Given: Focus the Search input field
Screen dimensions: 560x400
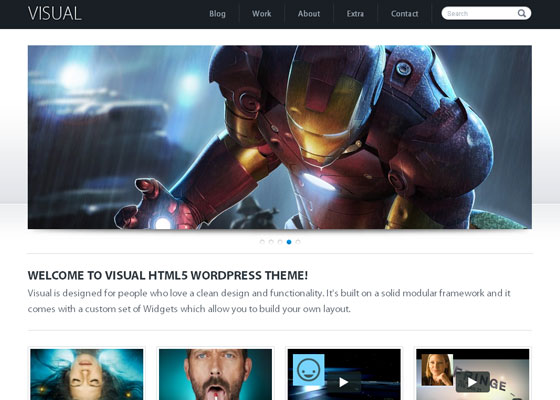Looking at the screenshot, I should (486, 13).
